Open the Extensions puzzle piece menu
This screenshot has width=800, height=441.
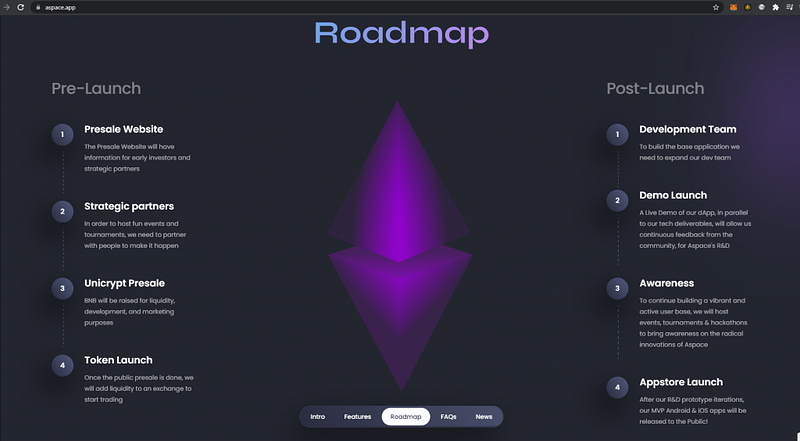[776, 7]
